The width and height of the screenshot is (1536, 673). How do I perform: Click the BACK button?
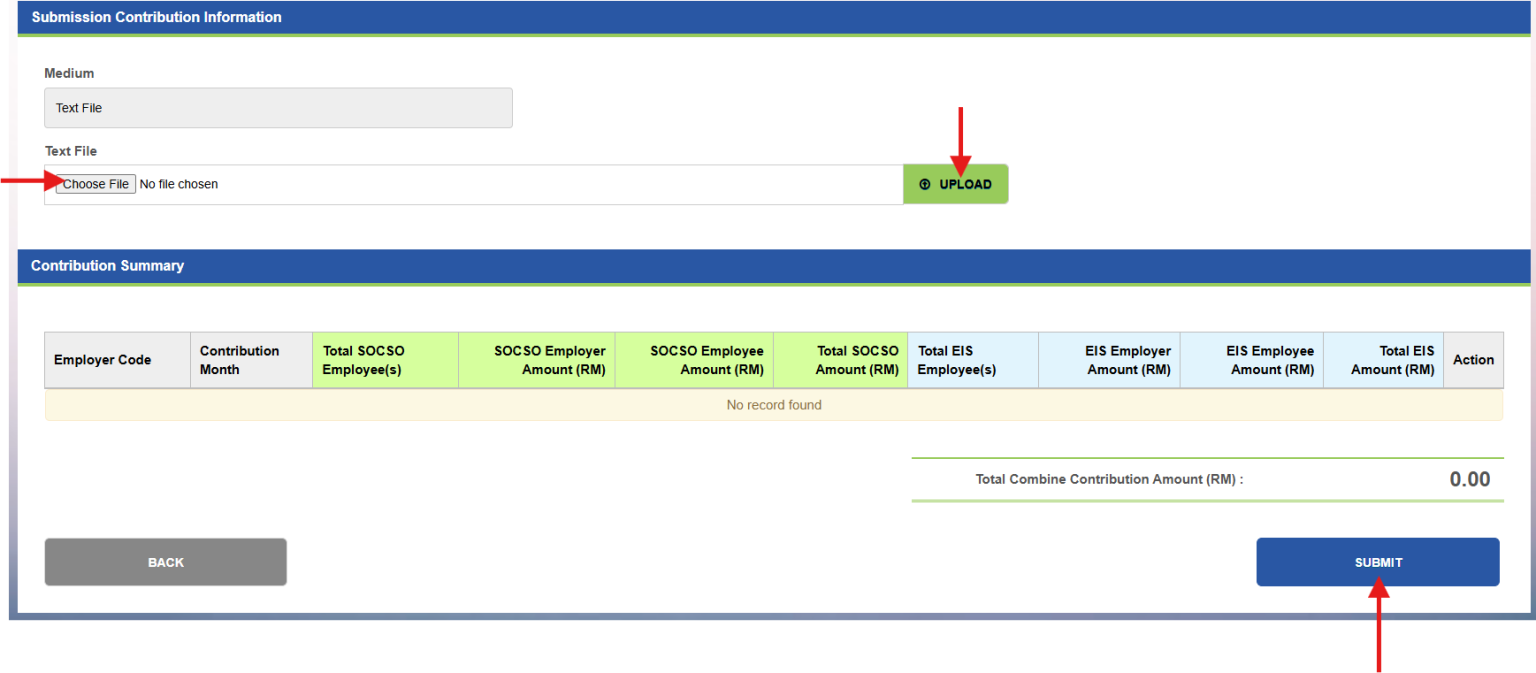click(165, 561)
